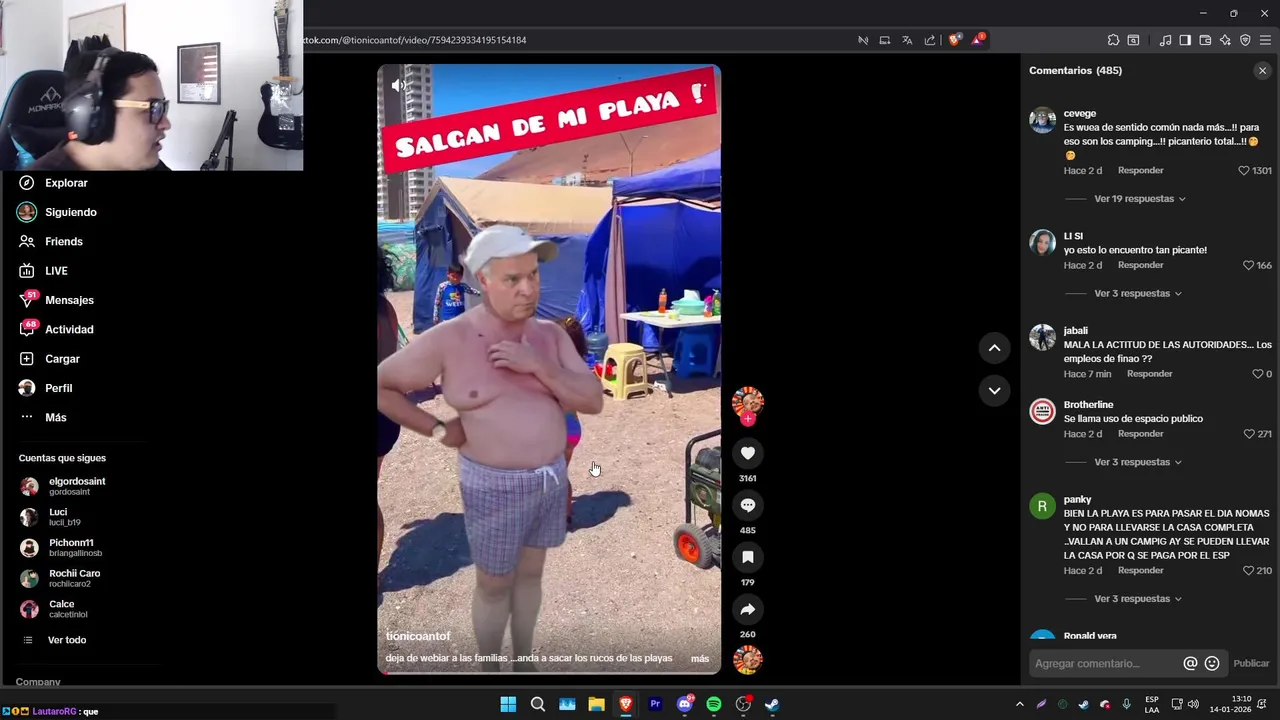Open the browser extensions puzzle icon

coord(1113,40)
